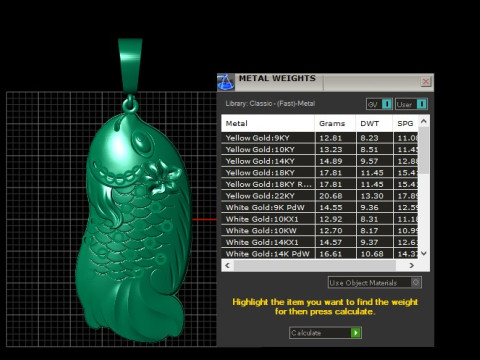Viewport: 480px width, 360px height.
Task: Select the pendant bail loop
Action: click(130, 65)
